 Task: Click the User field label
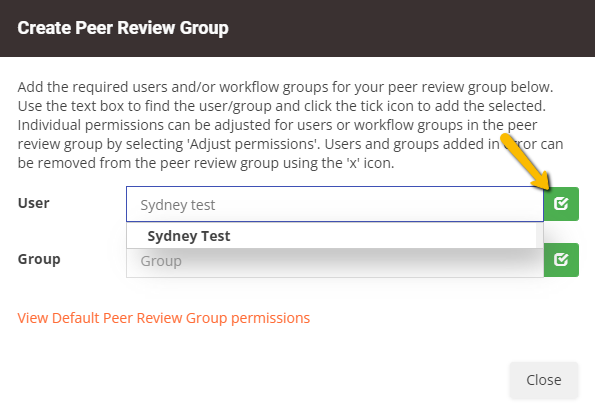(33, 203)
